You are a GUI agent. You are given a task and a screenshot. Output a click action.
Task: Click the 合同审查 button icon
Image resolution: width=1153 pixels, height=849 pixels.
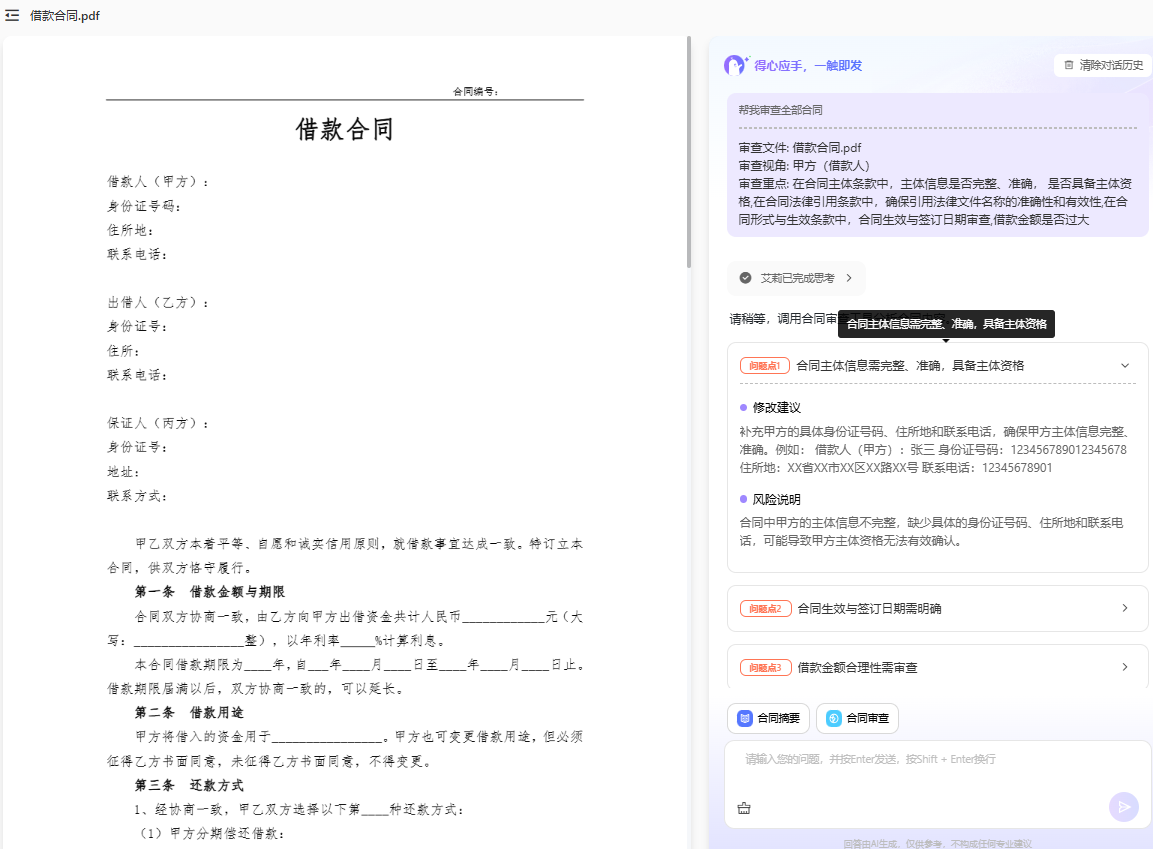pos(834,718)
